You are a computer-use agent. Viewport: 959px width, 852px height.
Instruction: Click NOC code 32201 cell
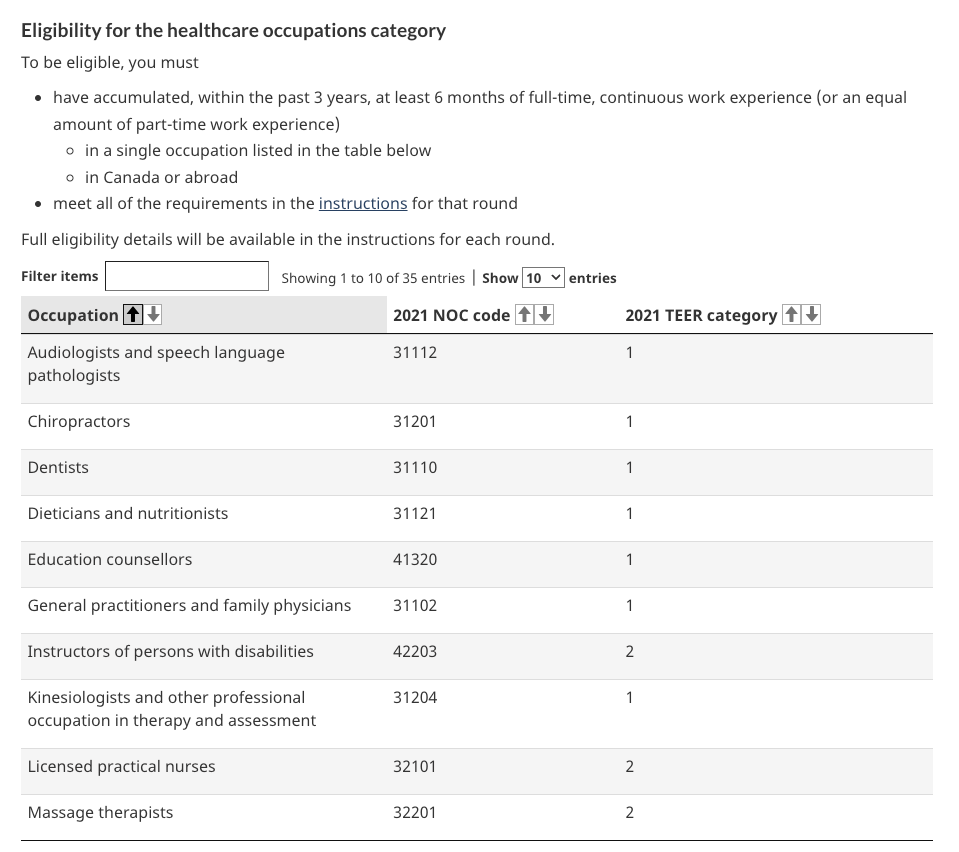point(415,812)
